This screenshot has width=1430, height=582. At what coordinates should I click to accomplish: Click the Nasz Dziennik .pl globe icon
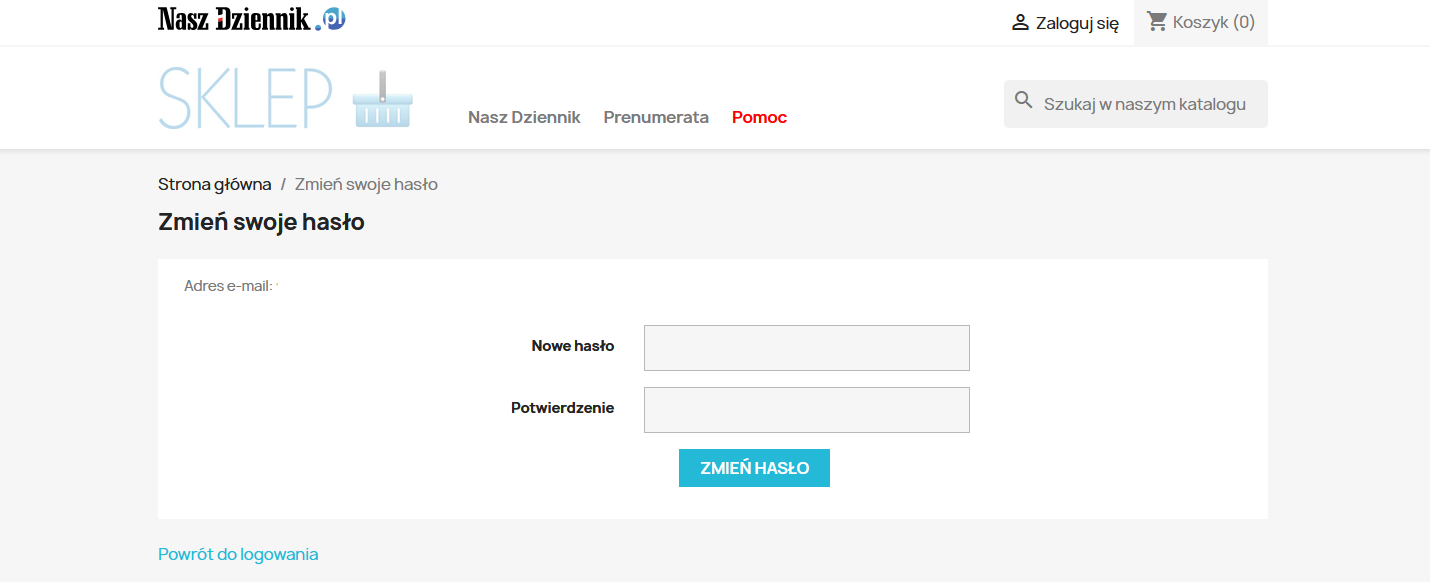click(334, 17)
